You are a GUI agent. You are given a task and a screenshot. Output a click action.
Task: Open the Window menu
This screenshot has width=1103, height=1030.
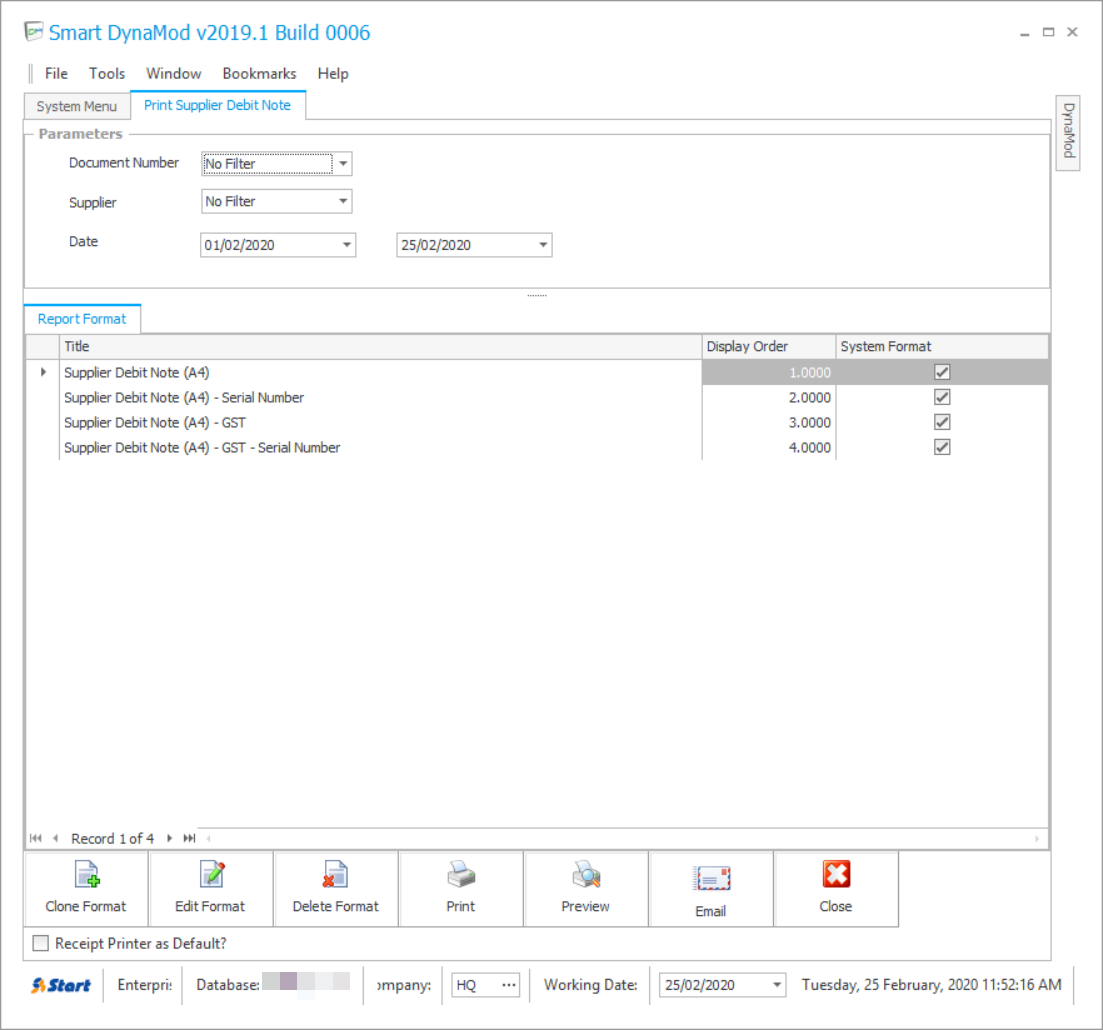click(174, 74)
